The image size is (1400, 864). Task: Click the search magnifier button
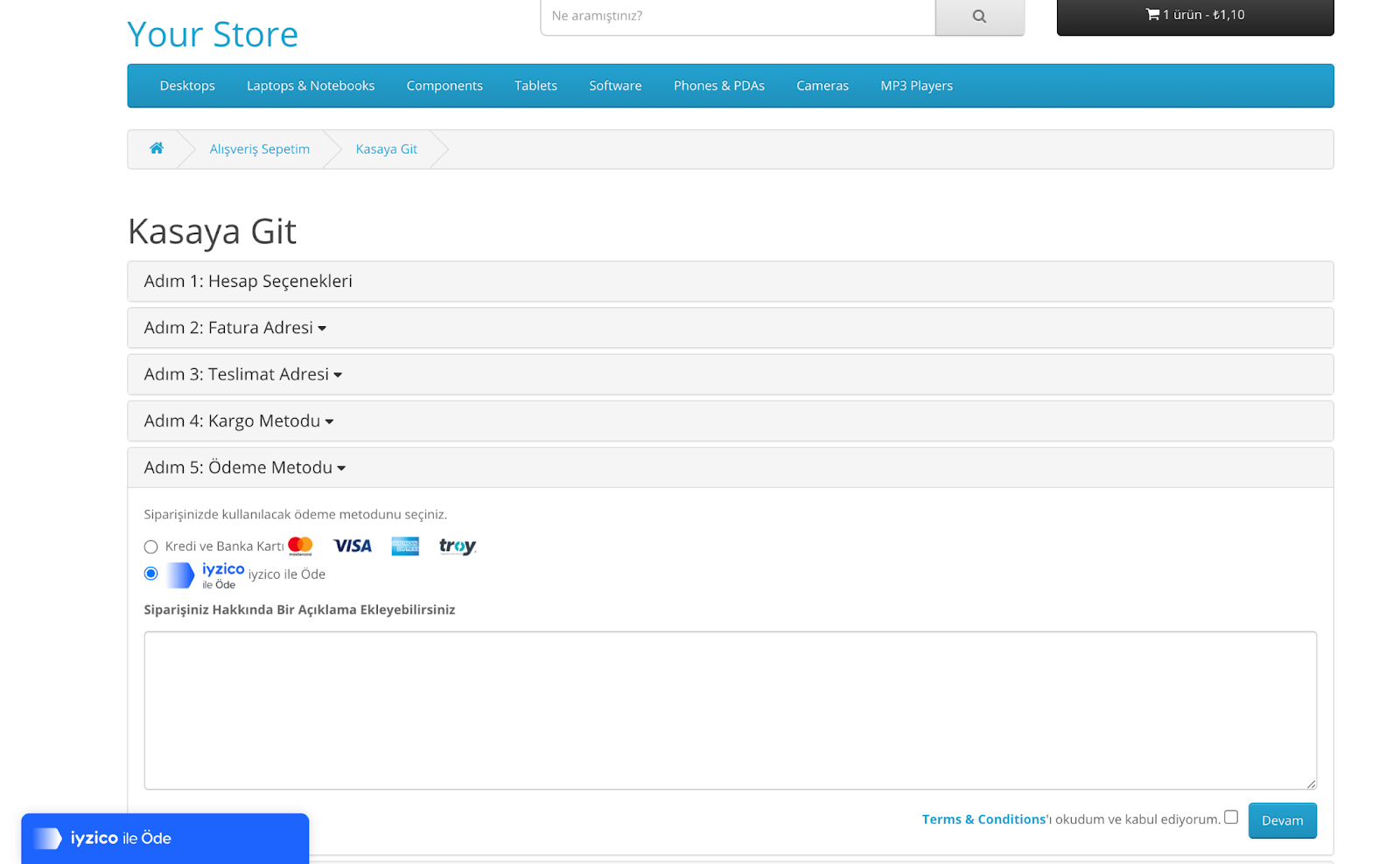tap(979, 17)
